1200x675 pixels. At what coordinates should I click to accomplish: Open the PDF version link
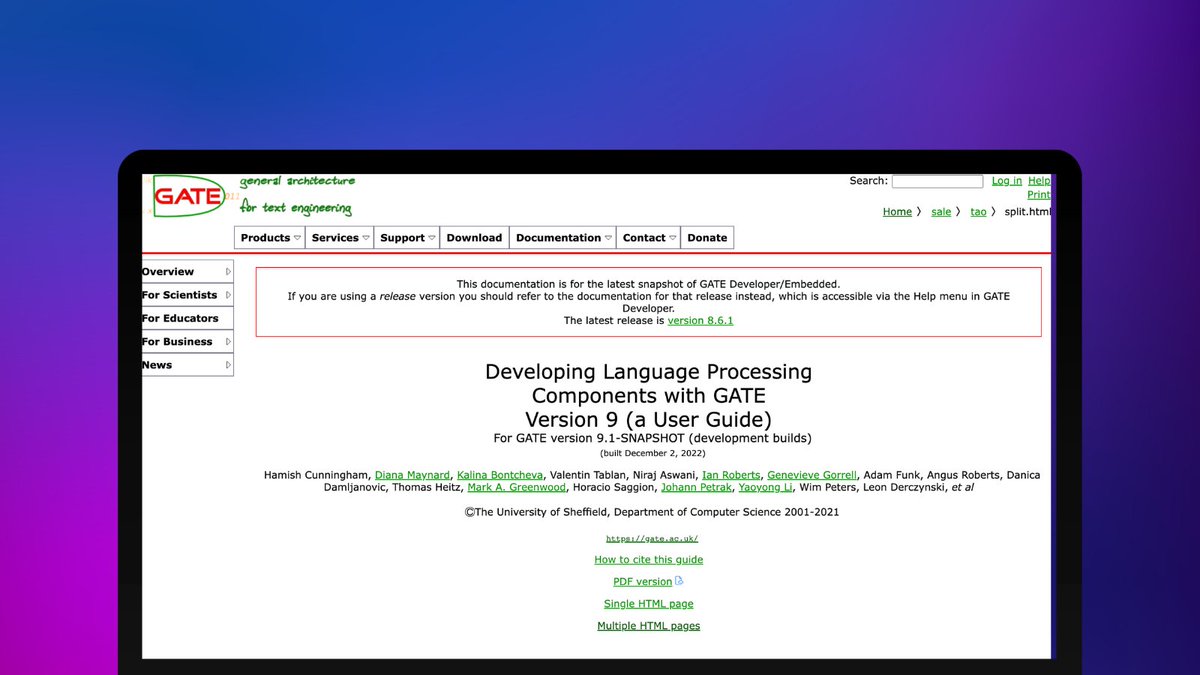pyautogui.click(x=642, y=582)
